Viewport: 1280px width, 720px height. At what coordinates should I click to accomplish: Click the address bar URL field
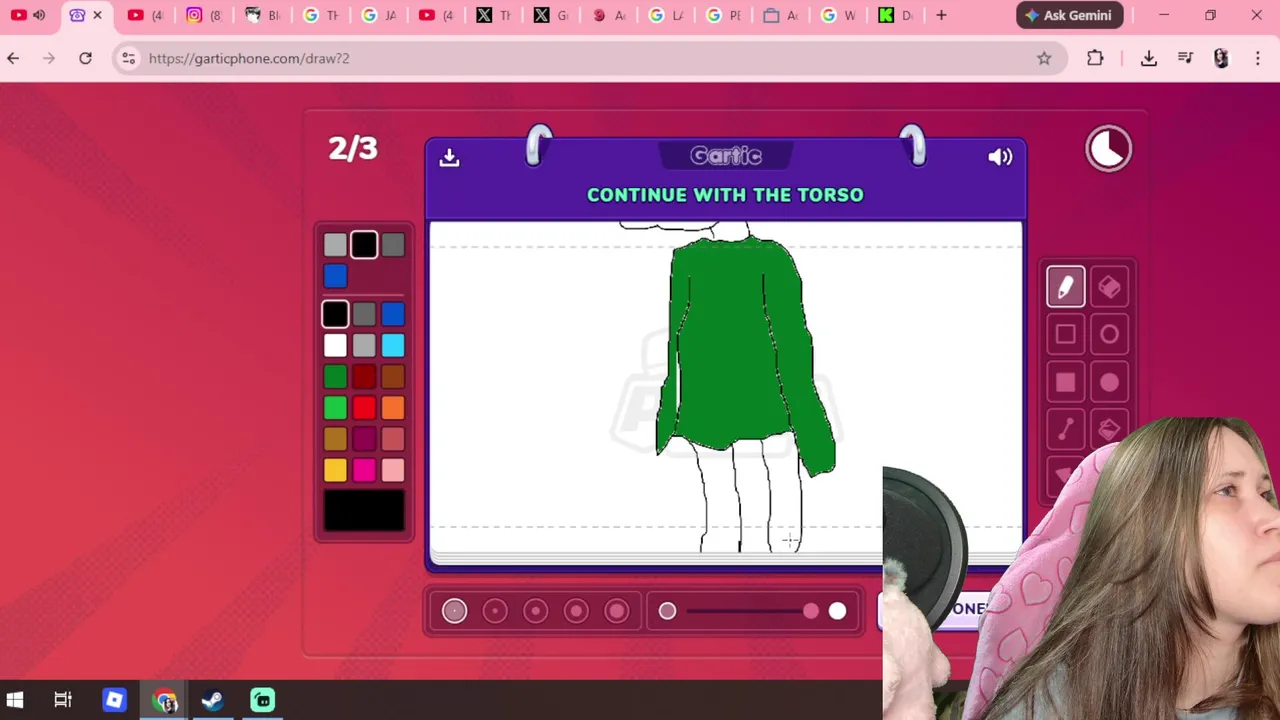[590, 58]
